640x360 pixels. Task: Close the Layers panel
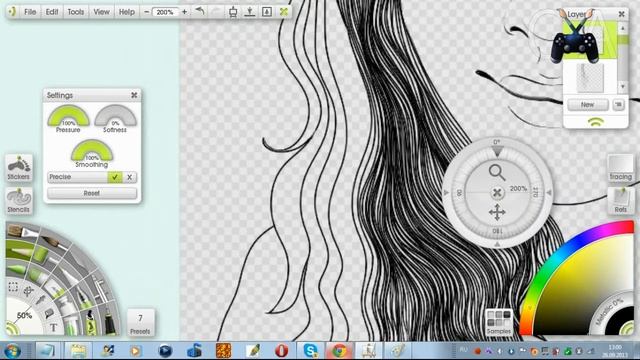621,14
